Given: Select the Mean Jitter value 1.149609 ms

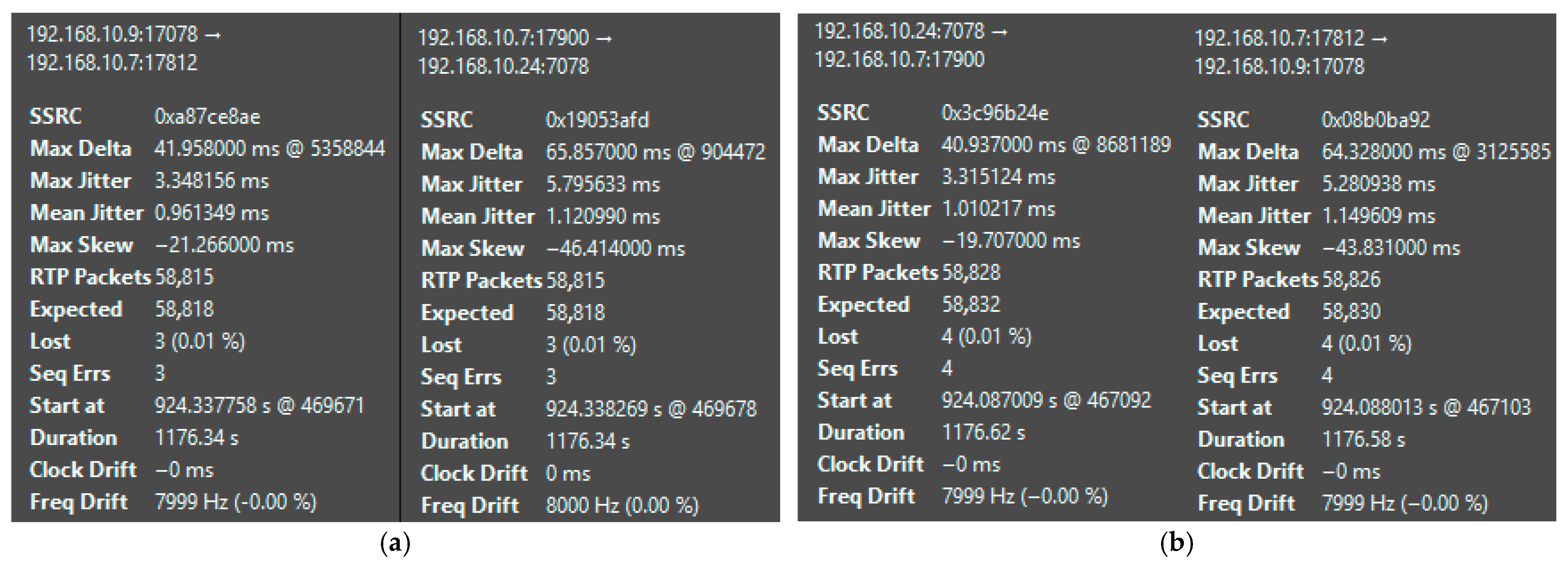Looking at the screenshot, I should tap(1378, 216).
